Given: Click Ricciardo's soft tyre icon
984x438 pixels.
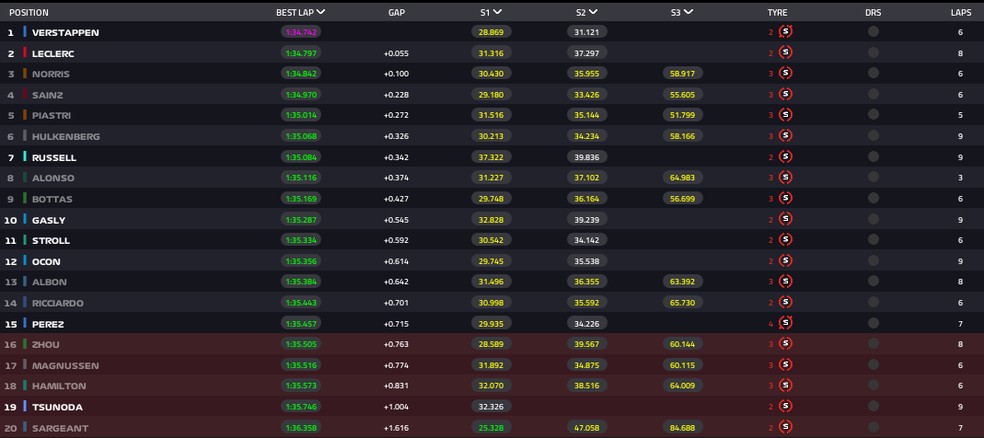Looking at the screenshot, I should point(785,302).
